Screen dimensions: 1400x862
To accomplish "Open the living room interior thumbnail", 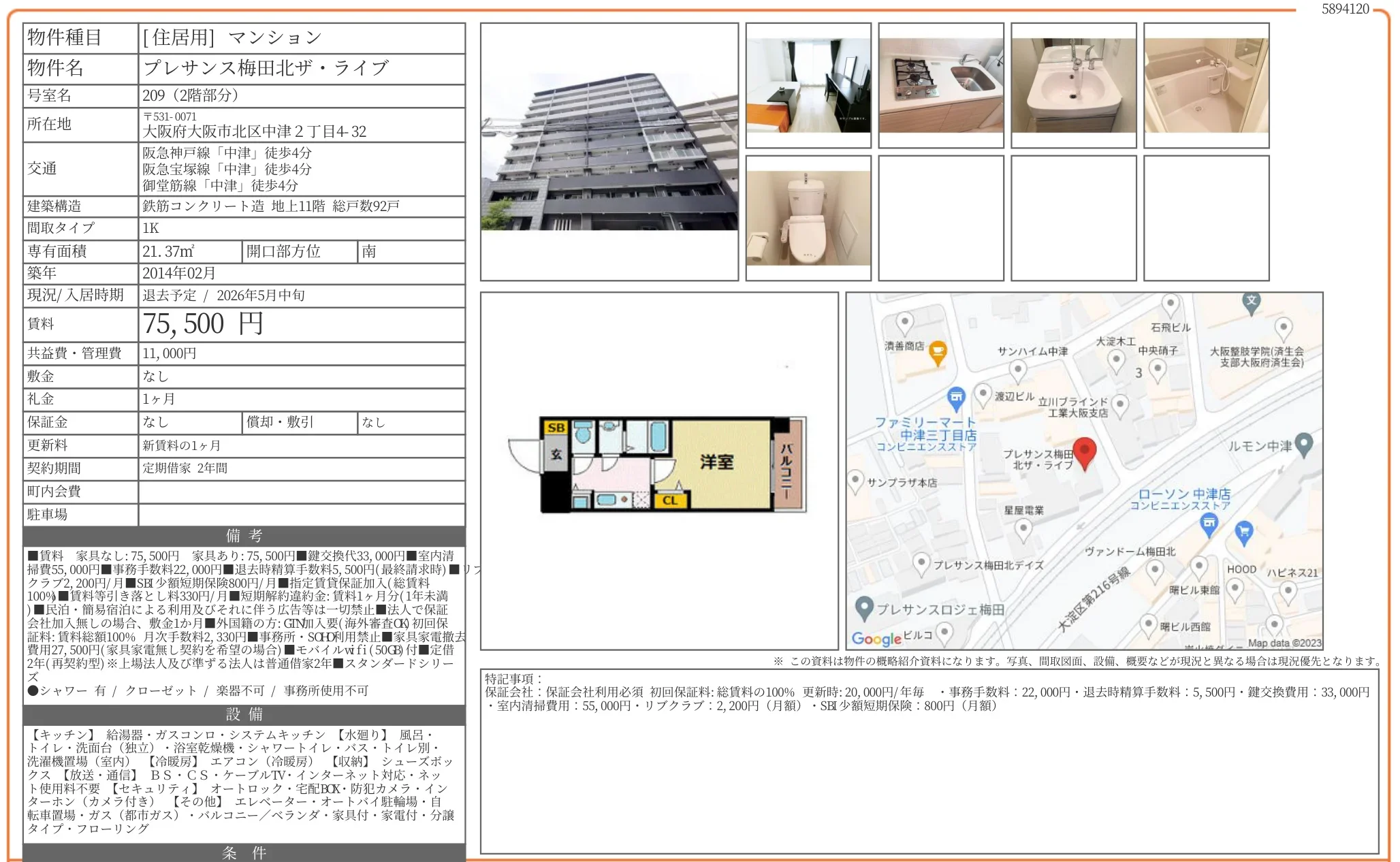I will click(808, 86).
